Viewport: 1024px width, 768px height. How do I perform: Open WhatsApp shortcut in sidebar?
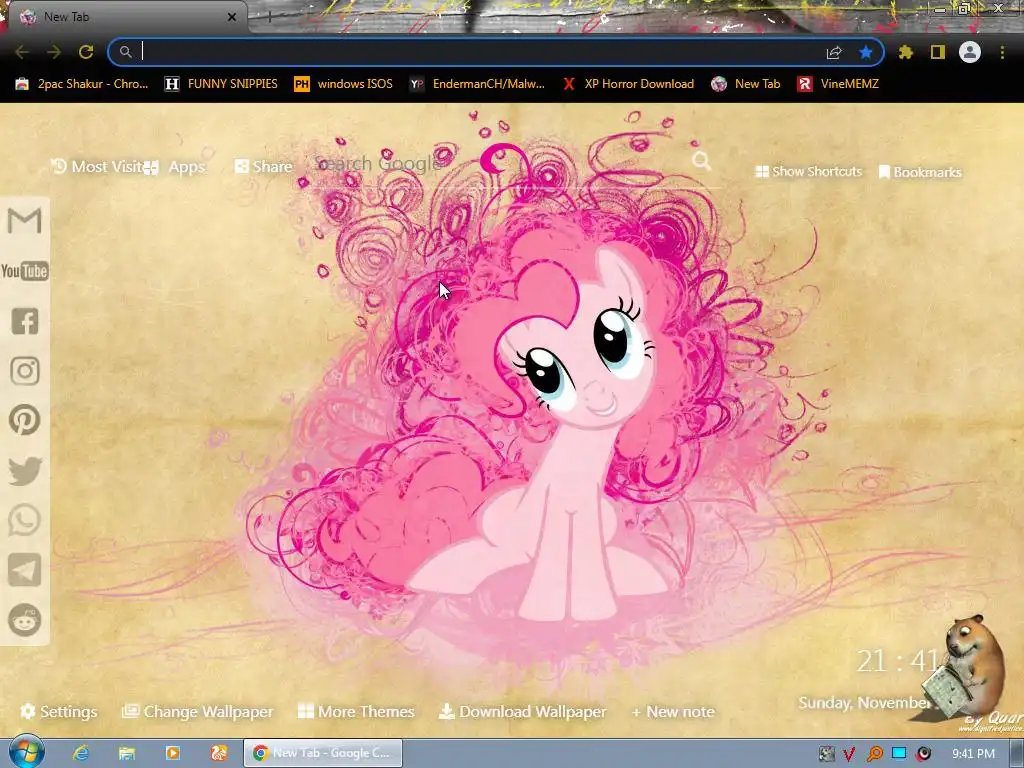point(25,520)
